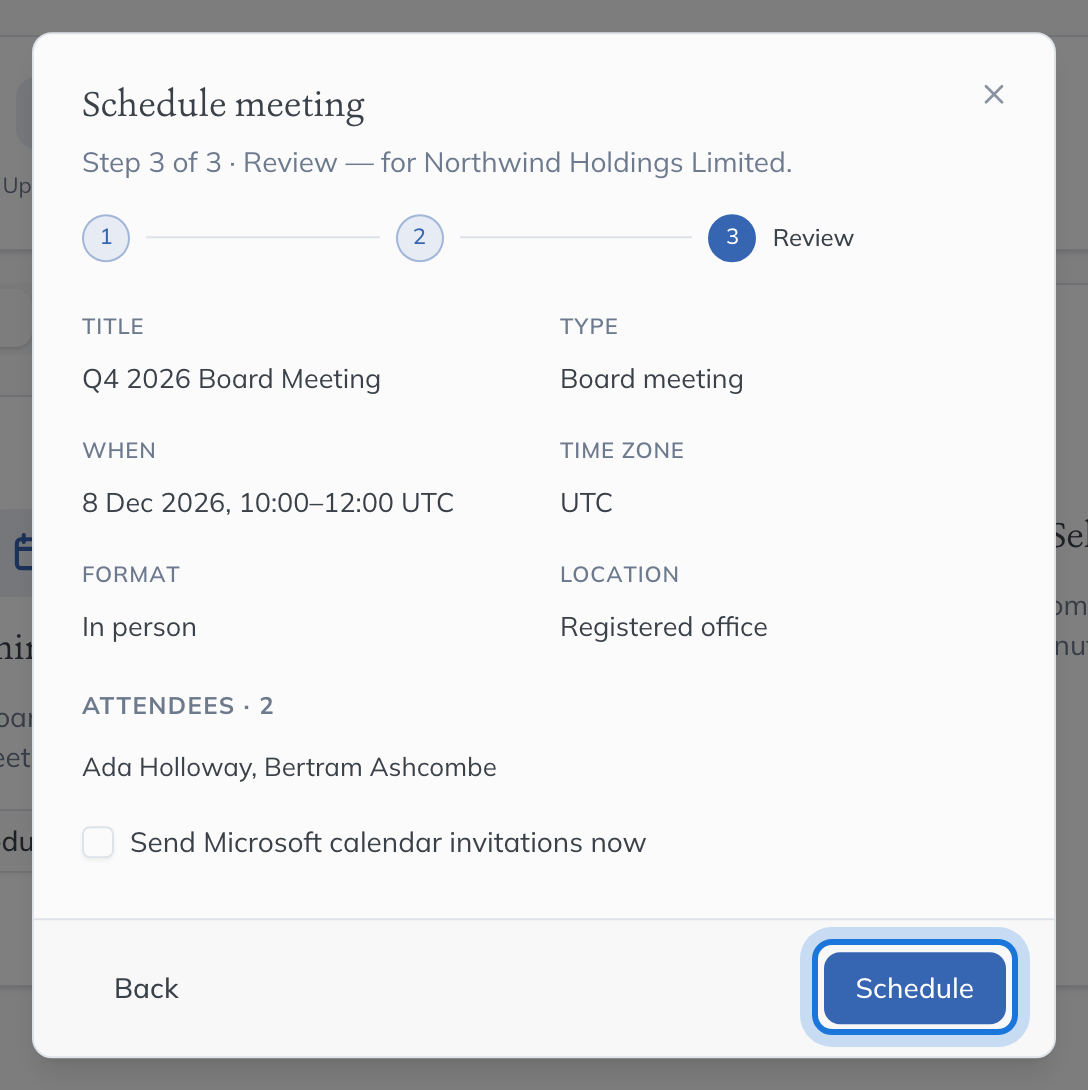Screen dimensions: 1088x1090
Task: Select the format value In person
Action: (x=139, y=627)
